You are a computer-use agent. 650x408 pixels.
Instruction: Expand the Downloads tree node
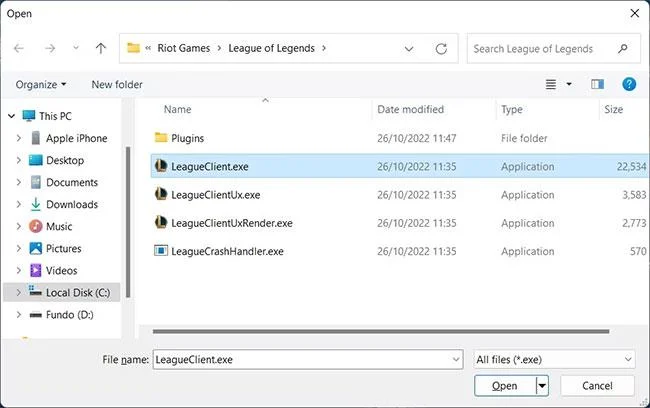tap(19, 204)
